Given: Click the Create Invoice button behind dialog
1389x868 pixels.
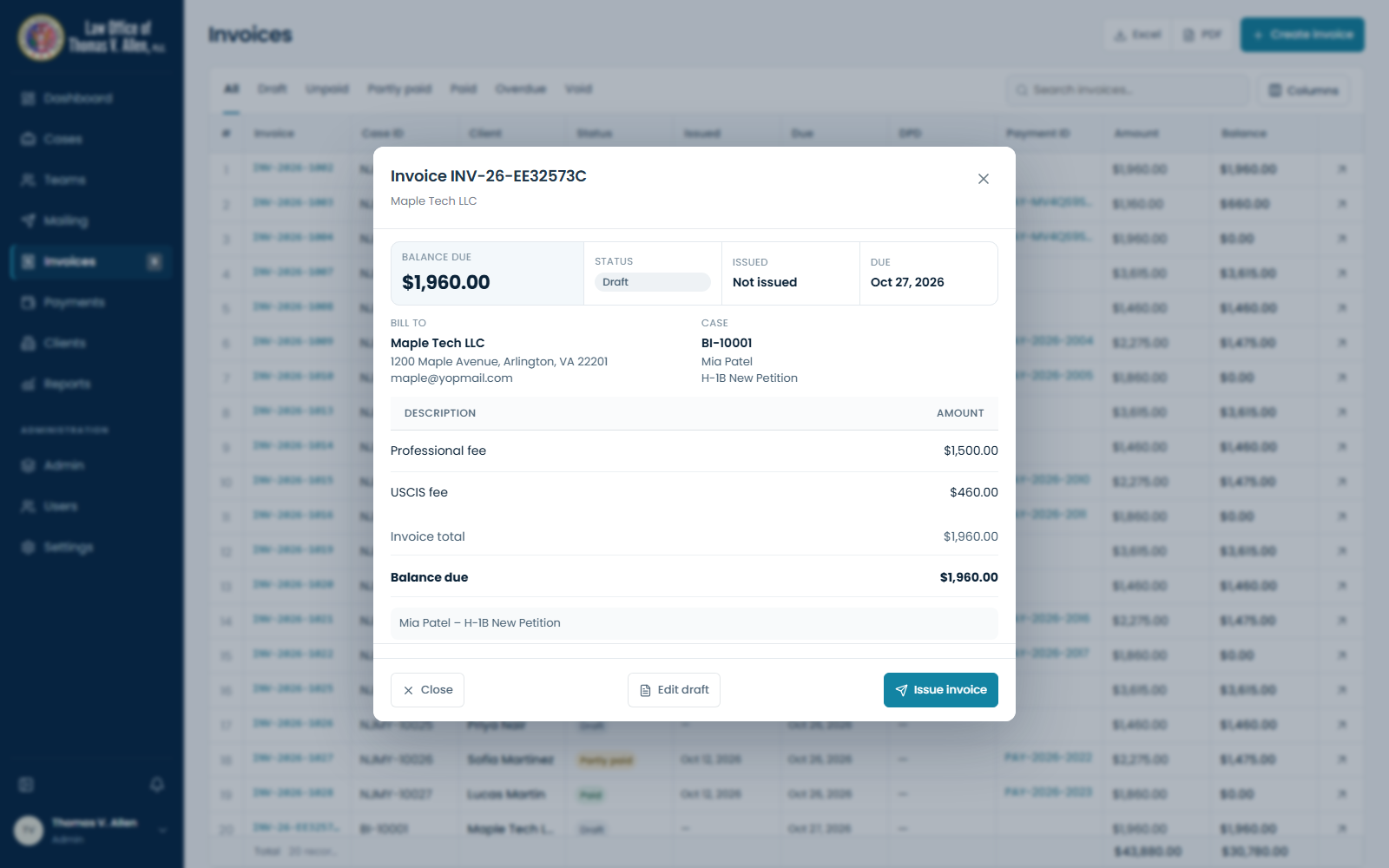Looking at the screenshot, I should tap(1302, 35).
